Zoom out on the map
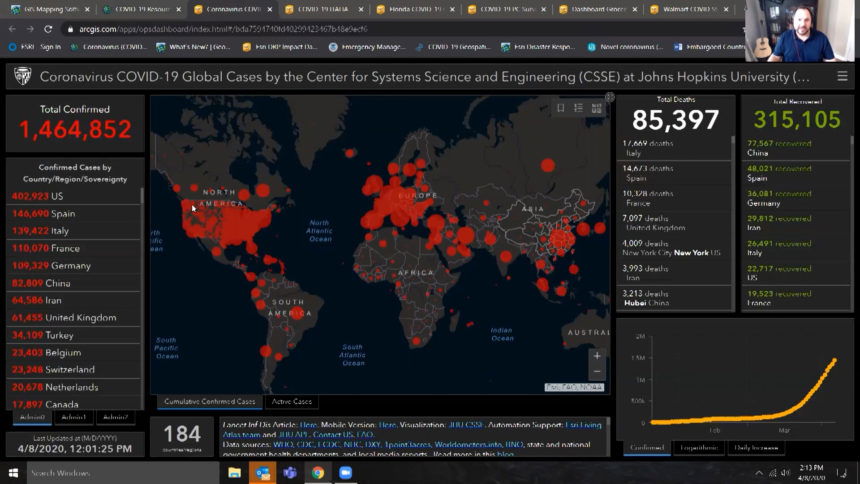This screenshot has height=484, width=860. coord(597,372)
